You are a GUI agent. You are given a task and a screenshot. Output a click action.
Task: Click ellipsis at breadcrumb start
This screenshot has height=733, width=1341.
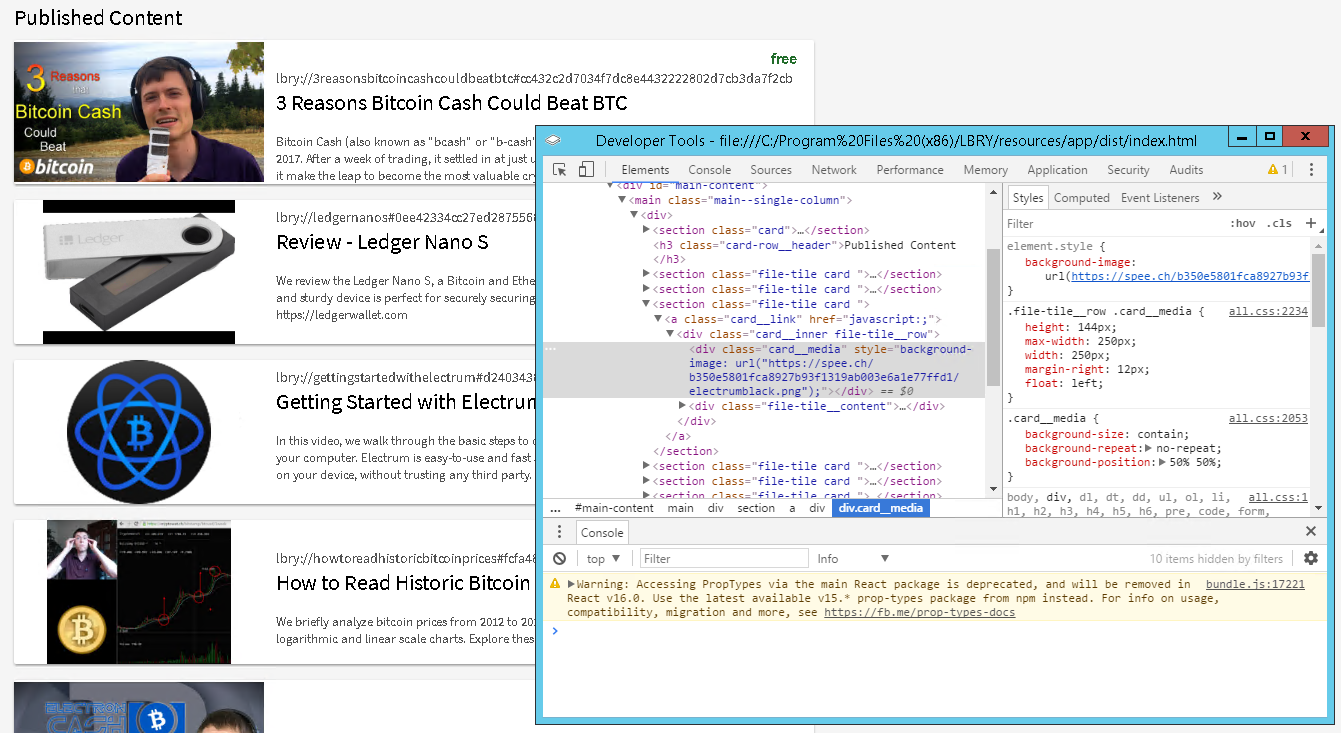(x=555, y=508)
